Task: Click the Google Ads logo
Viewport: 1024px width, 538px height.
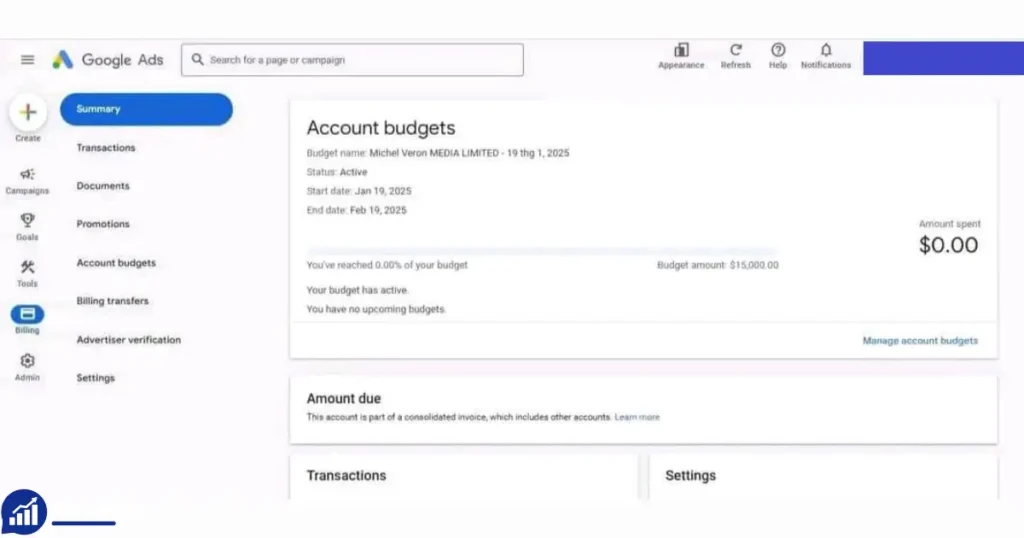Action: click(108, 60)
